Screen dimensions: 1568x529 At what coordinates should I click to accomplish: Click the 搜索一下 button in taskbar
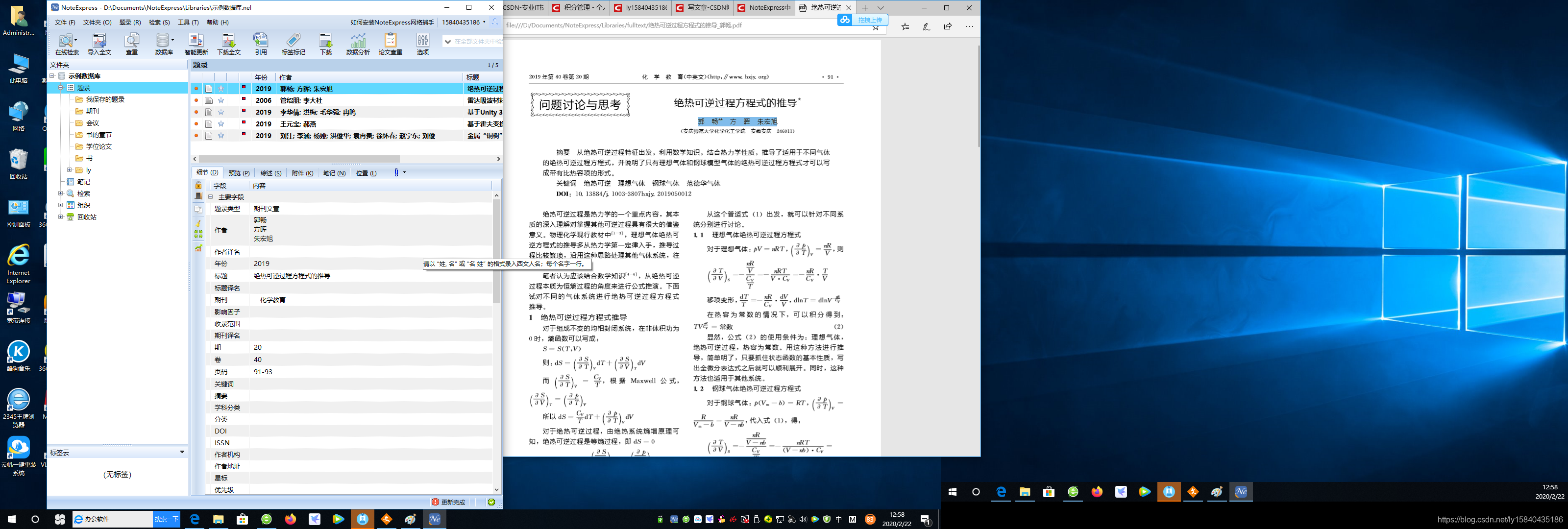(166, 519)
